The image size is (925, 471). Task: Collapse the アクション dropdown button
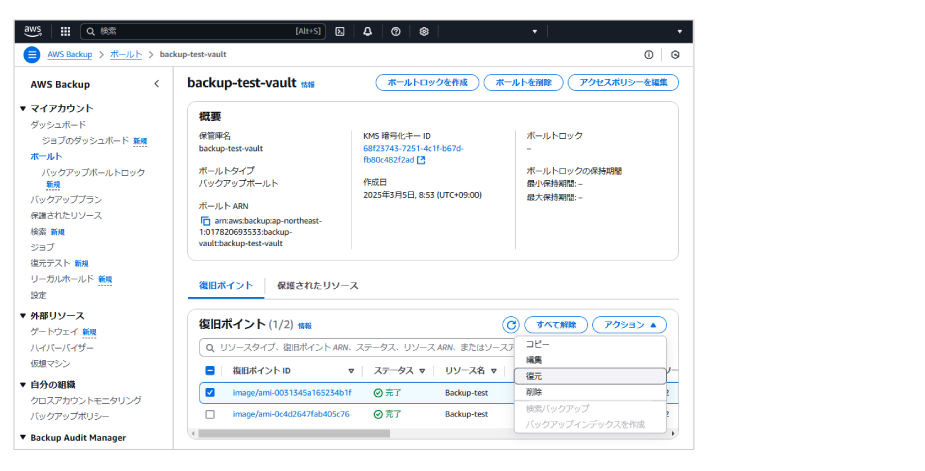629,325
